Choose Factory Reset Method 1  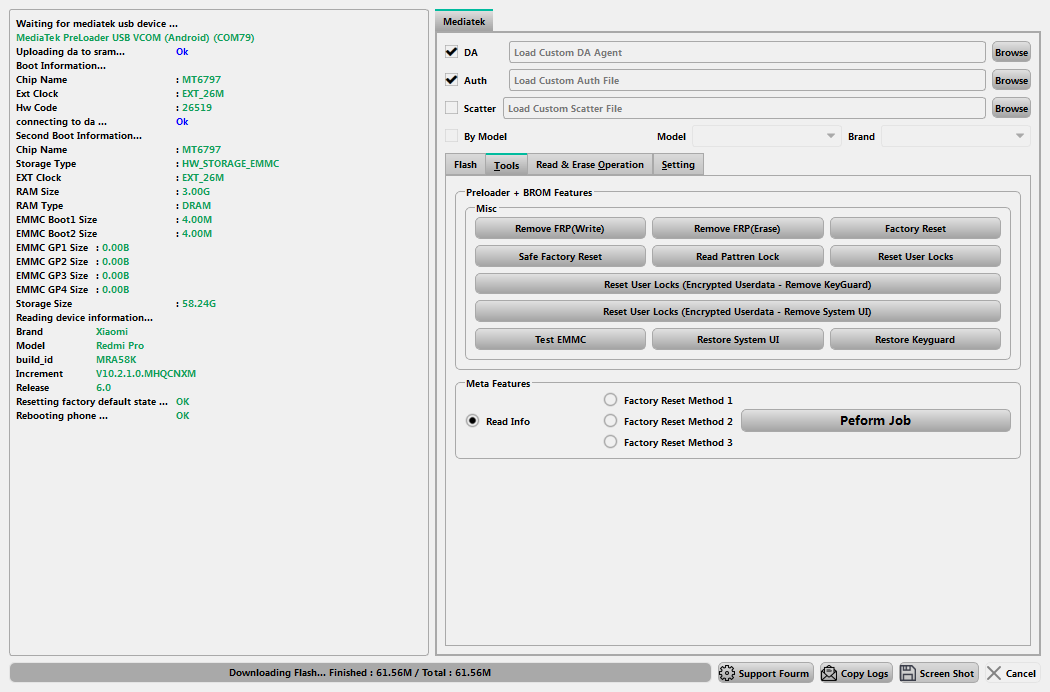610,400
